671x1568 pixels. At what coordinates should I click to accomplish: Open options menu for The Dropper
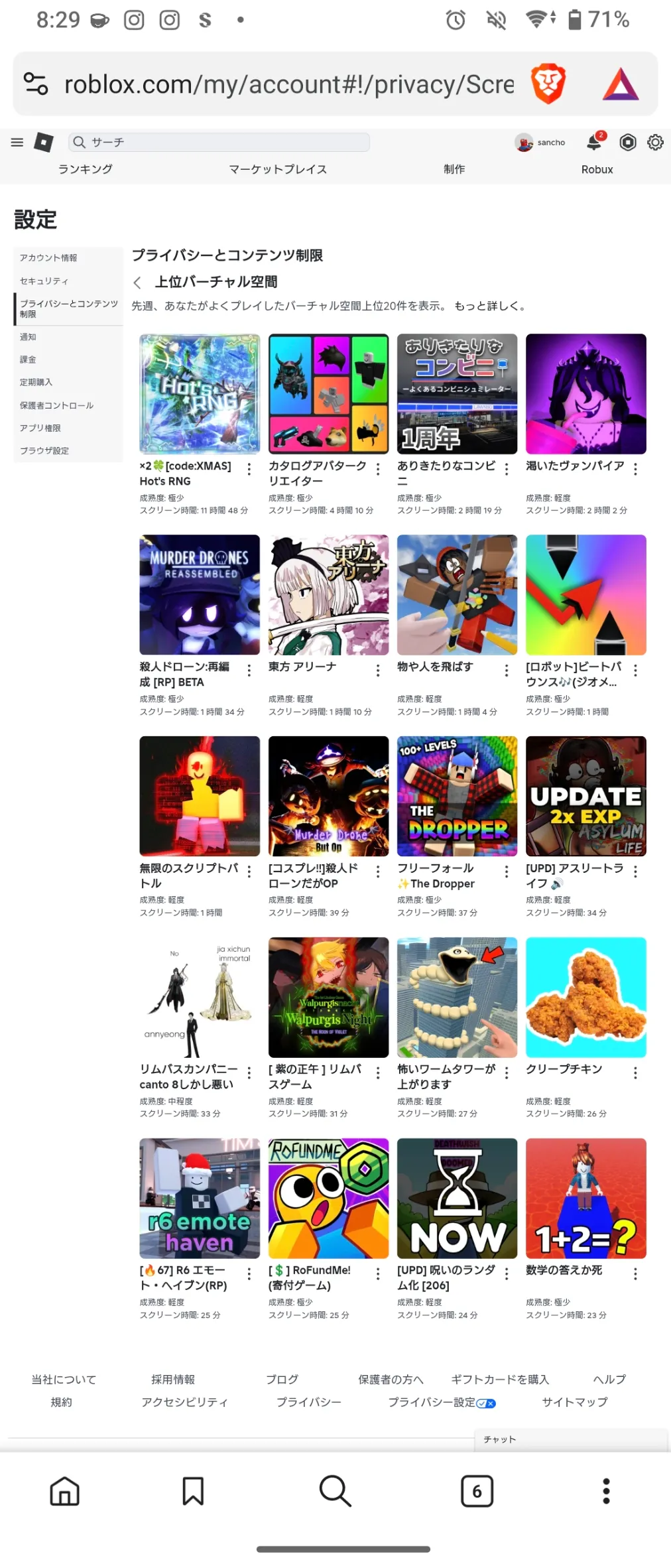507,872
